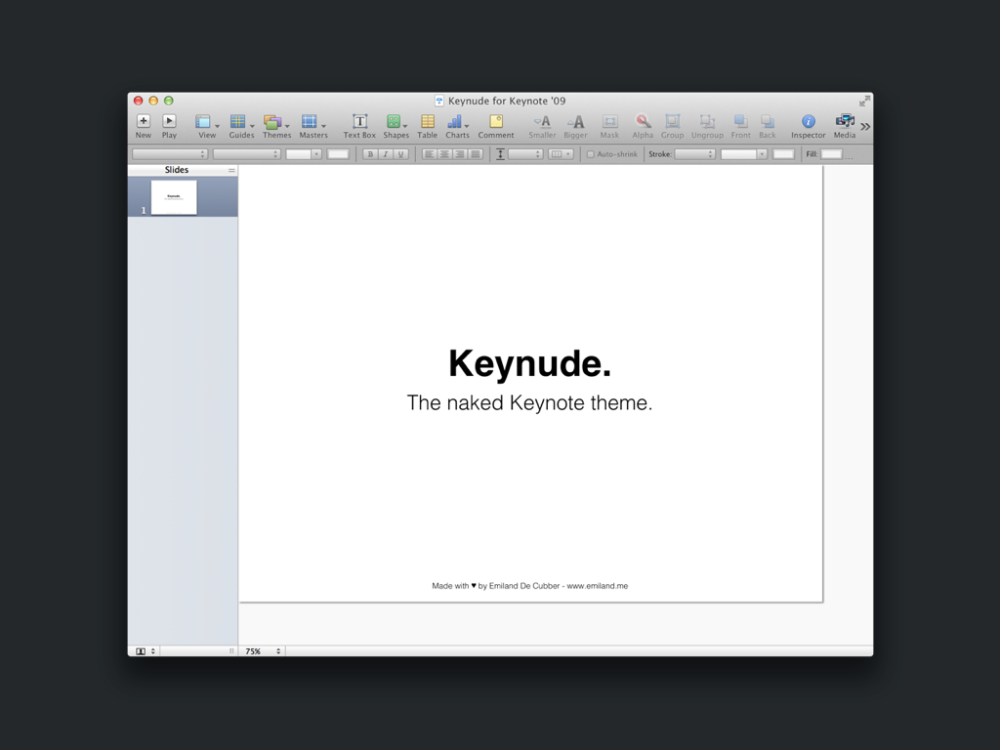Open the font family dropdown

[x=170, y=154]
